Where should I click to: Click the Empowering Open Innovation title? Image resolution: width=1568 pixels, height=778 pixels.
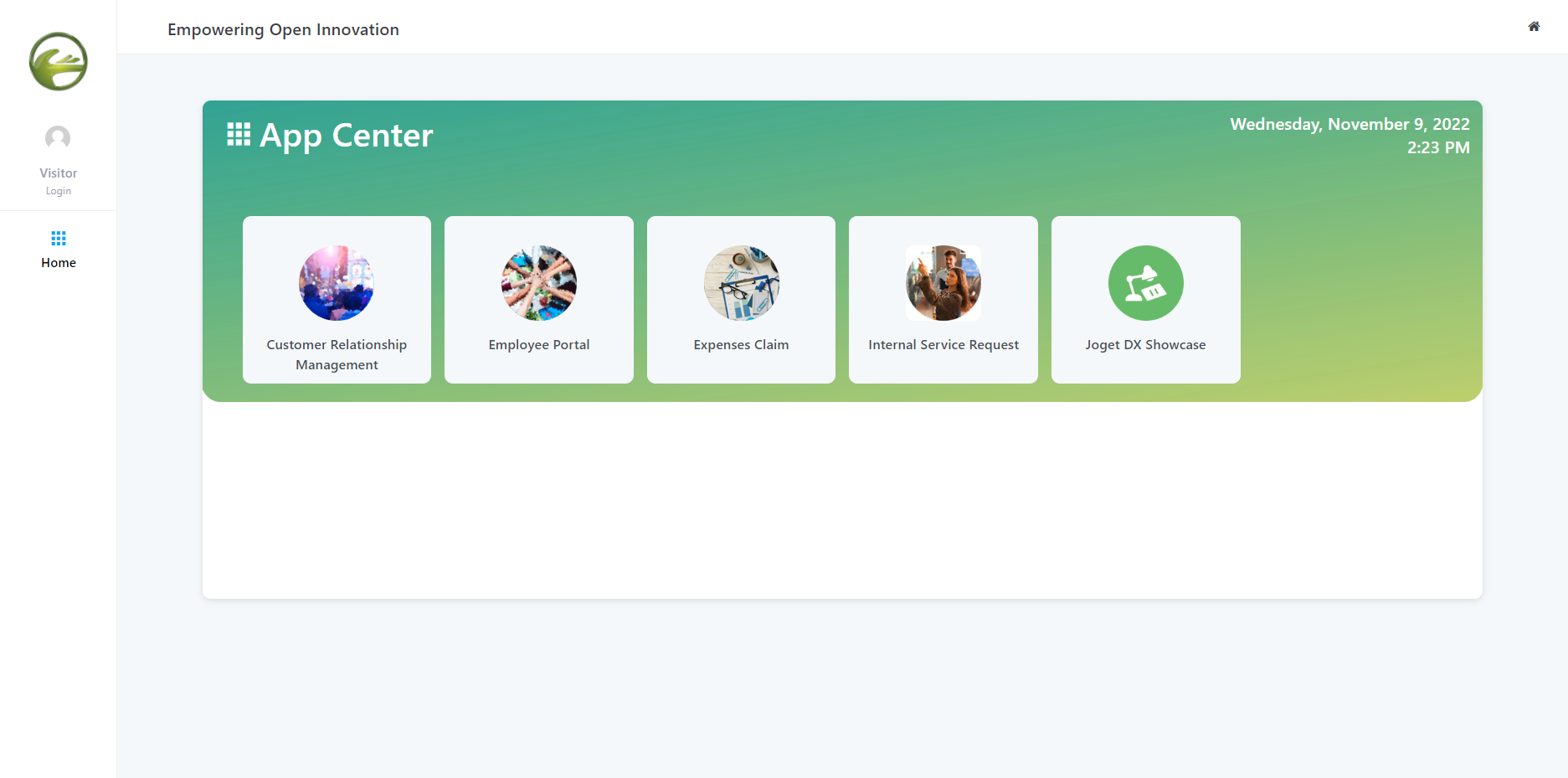tap(284, 29)
